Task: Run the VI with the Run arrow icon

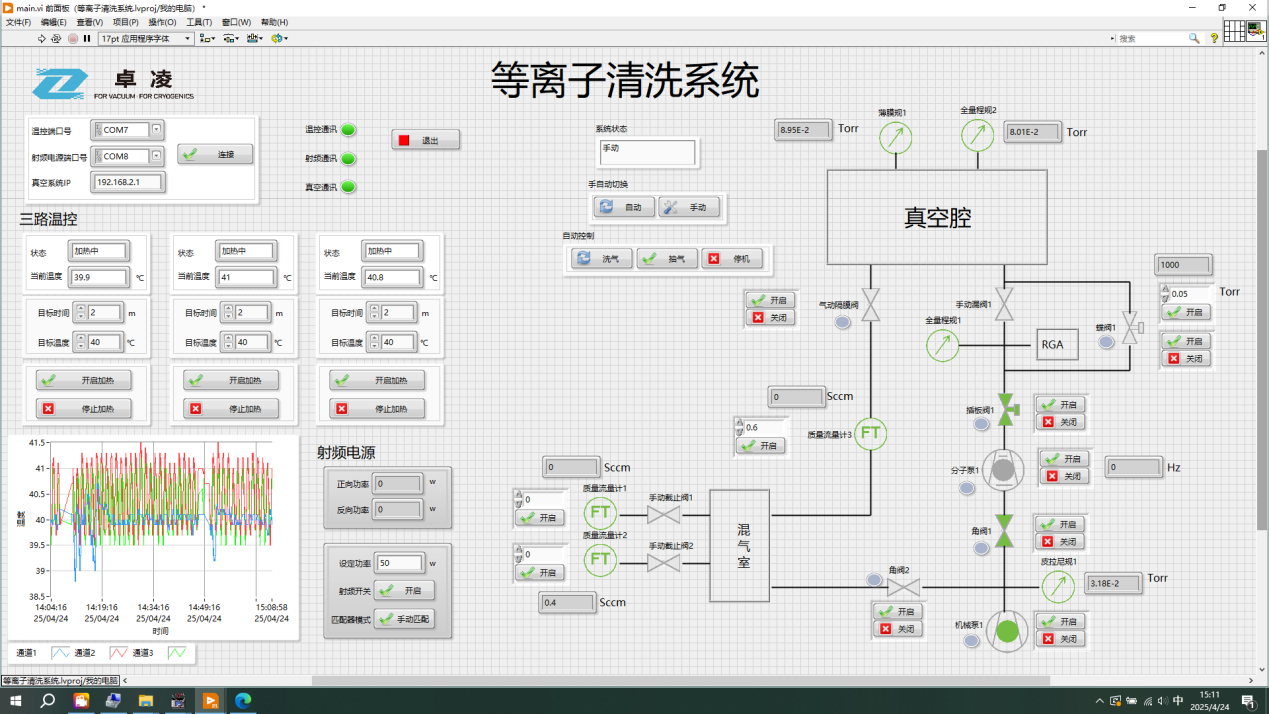Action: coord(41,37)
